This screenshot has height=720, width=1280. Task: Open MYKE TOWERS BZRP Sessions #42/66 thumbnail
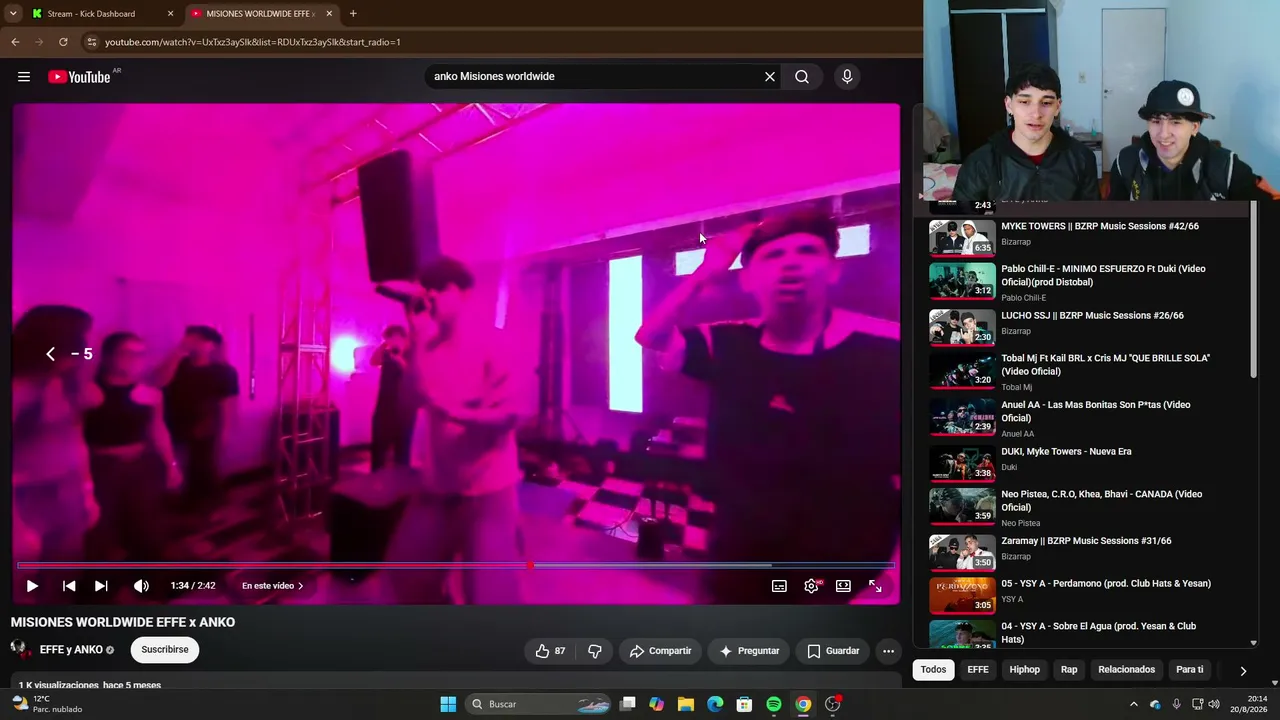962,238
